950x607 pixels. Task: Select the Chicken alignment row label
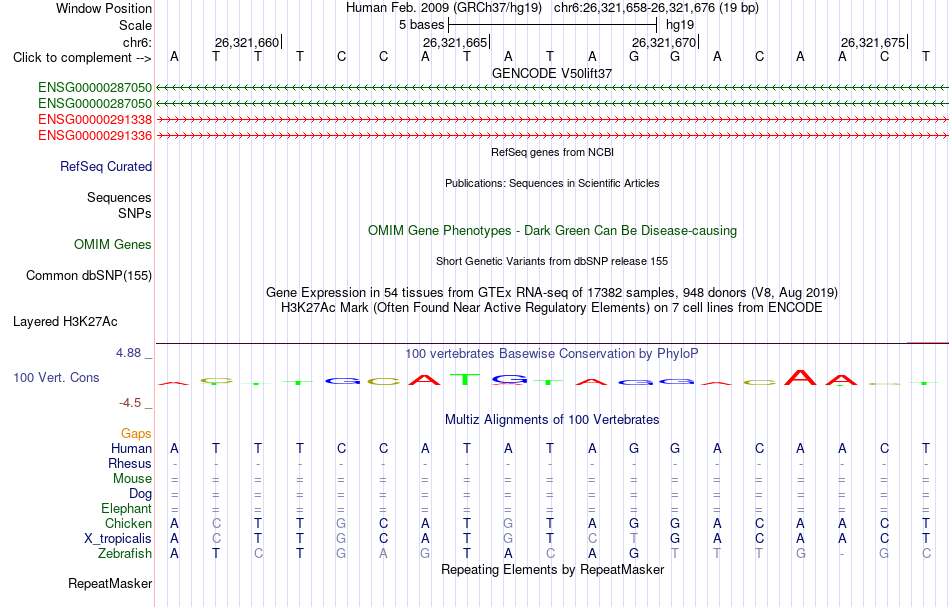click(x=128, y=523)
